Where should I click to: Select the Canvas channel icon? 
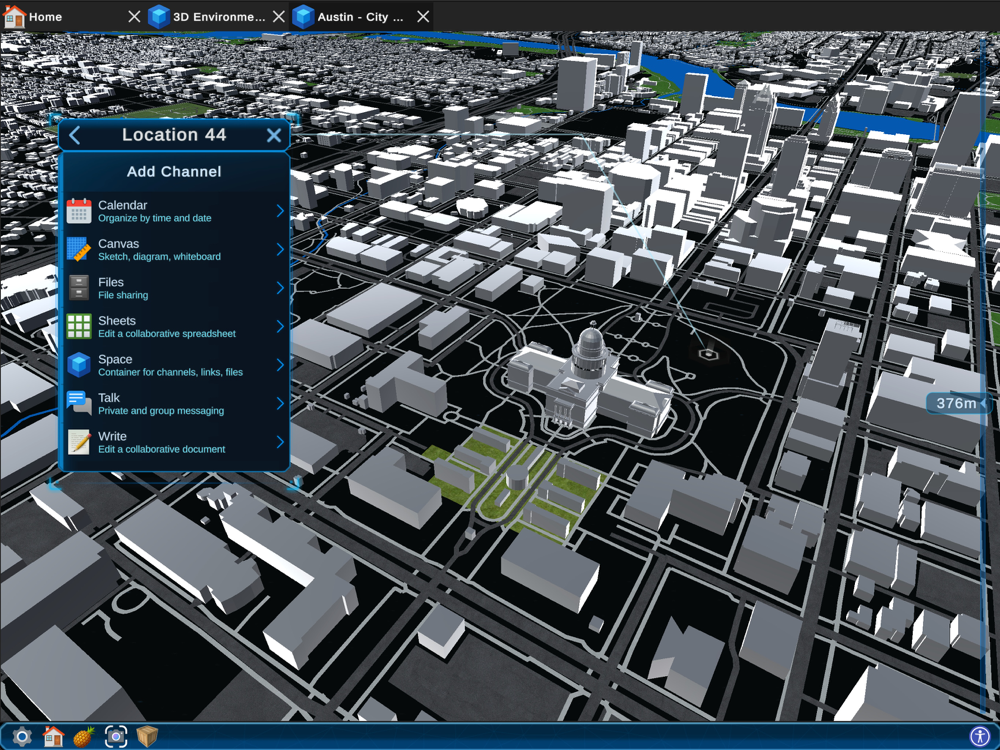tap(79, 250)
